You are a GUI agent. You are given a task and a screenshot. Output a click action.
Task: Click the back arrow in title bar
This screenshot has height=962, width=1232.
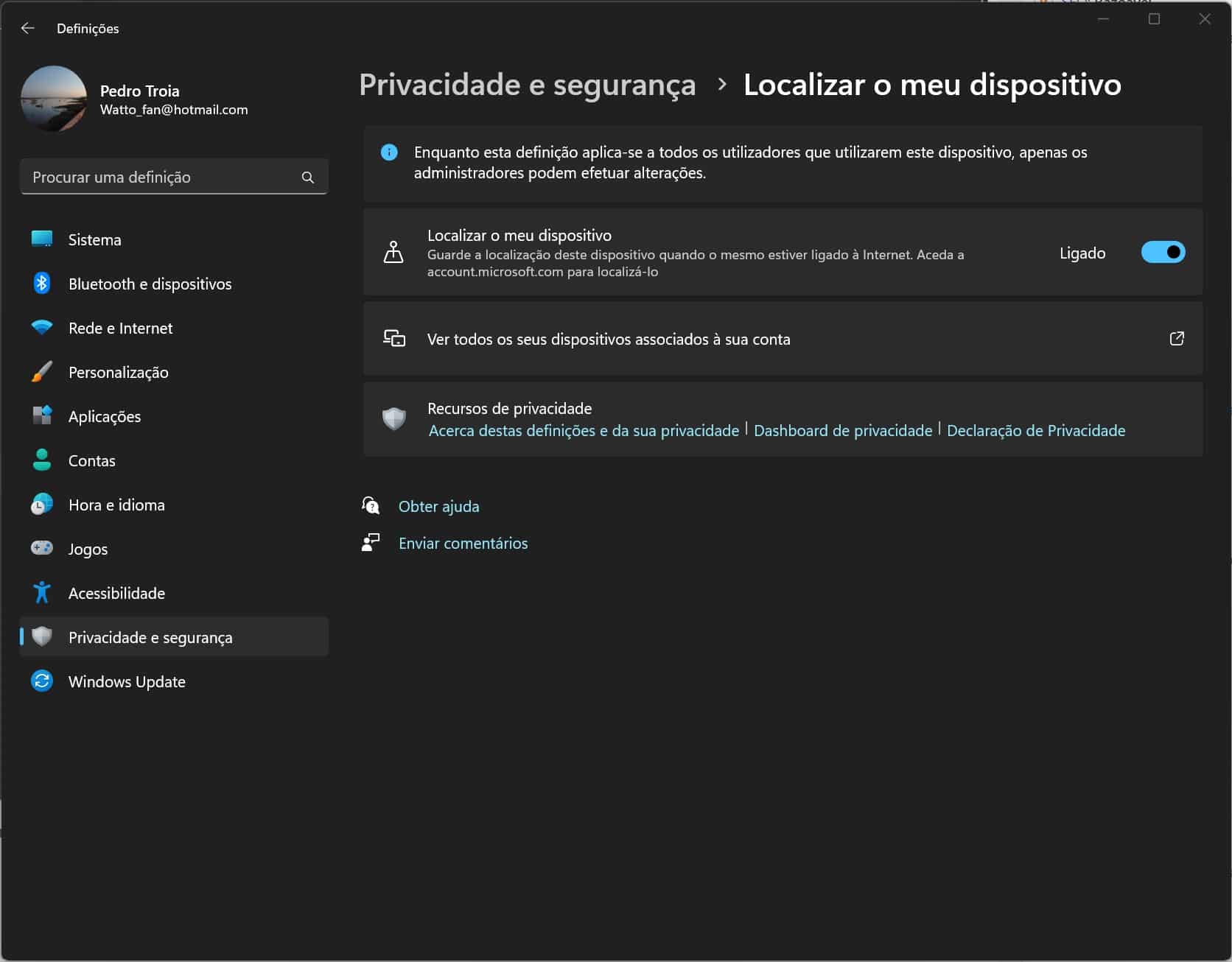[x=28, y=28]
